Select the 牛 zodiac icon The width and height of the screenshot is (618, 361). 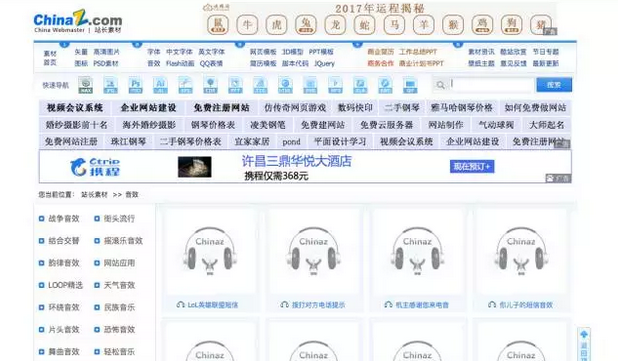click(247, 25)
